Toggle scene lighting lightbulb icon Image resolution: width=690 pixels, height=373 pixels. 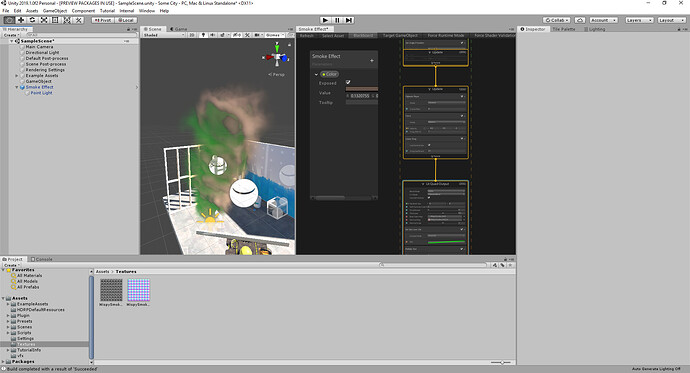tap(203, 35)
